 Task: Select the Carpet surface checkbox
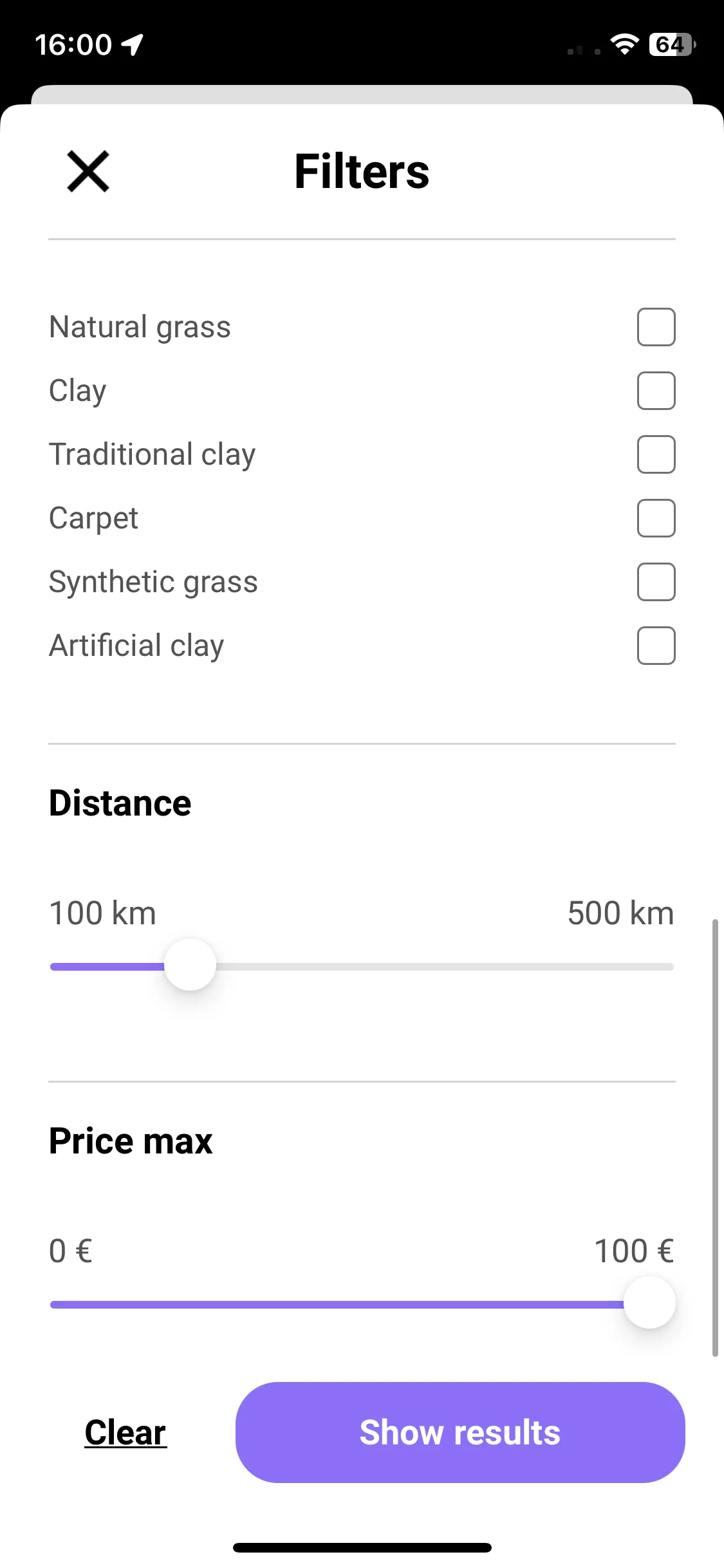(656, 518)
